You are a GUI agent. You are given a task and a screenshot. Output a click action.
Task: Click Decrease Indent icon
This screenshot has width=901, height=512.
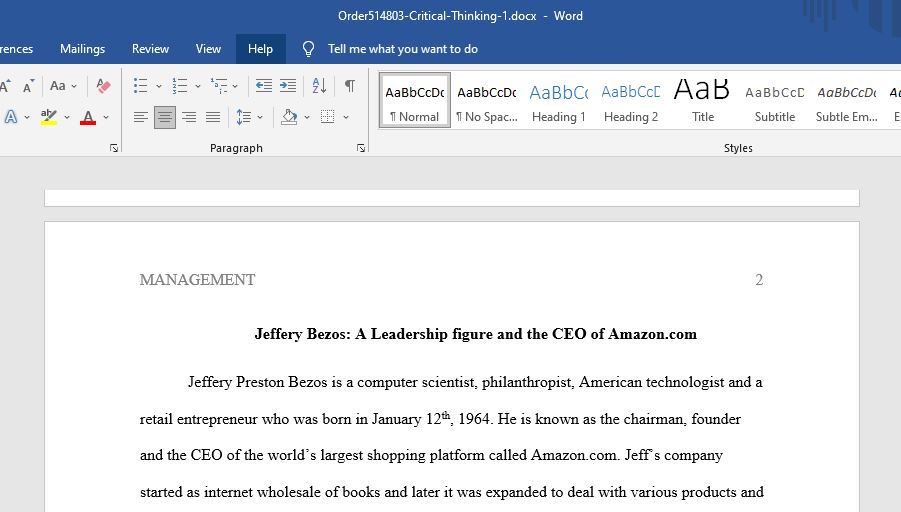[264, 86]
